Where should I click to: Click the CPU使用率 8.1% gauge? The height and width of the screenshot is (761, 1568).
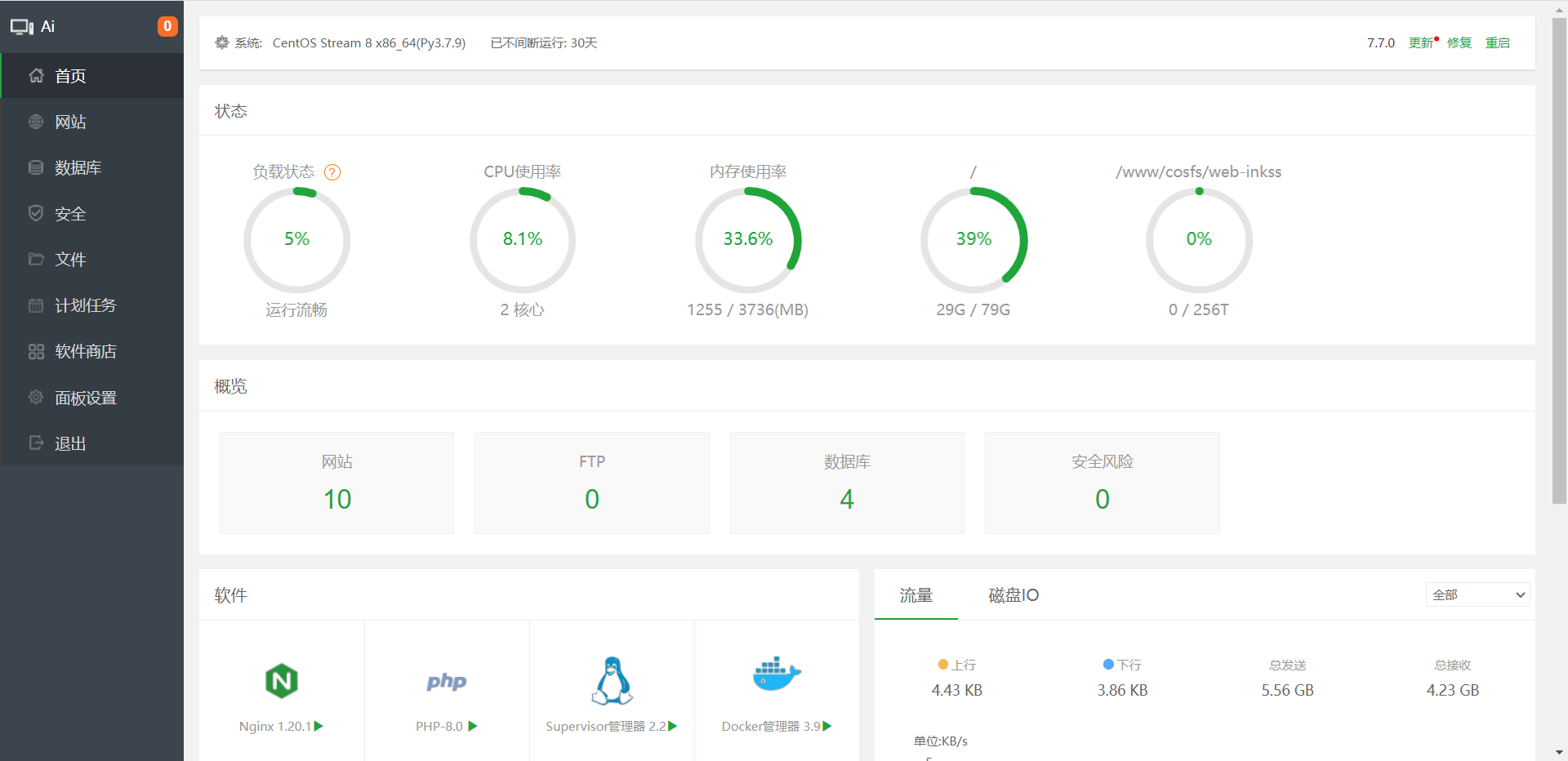point(523,240)
